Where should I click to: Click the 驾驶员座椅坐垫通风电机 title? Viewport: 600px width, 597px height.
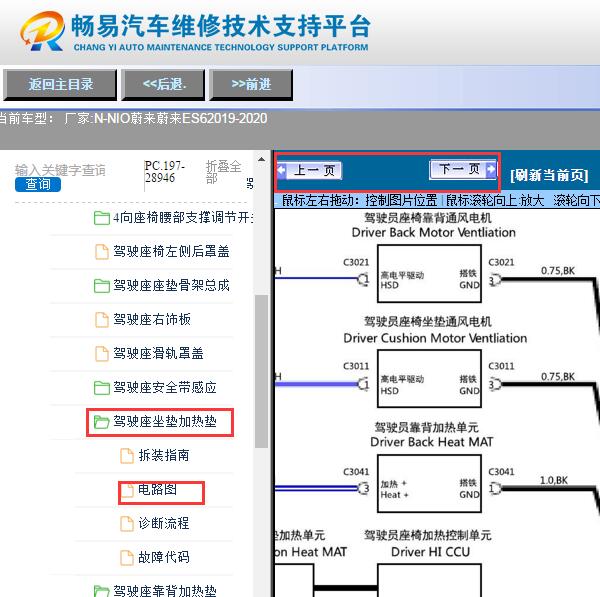pos(427,321)
